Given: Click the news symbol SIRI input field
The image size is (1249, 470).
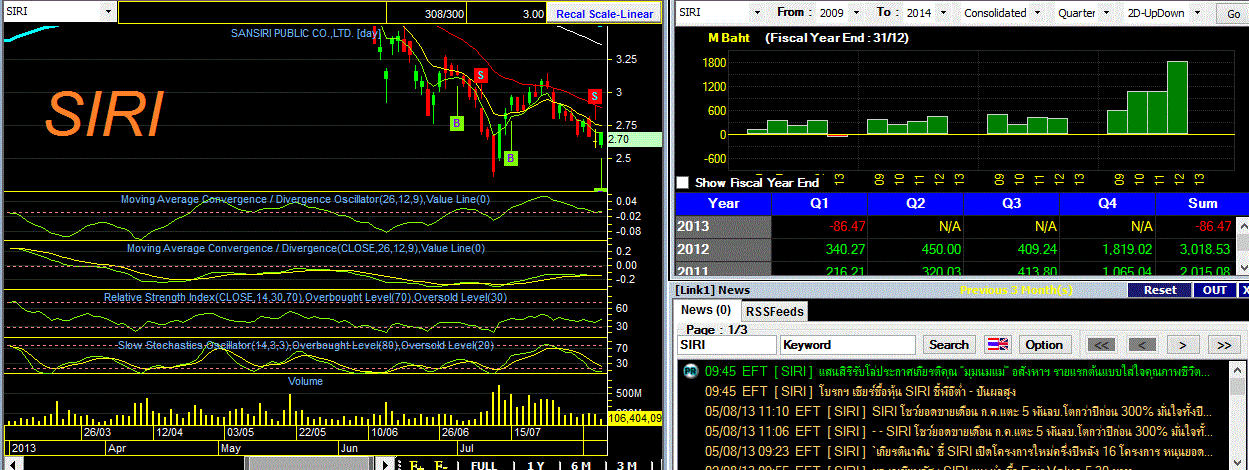Looking at the screenshot, I should [x=727, y=345].
